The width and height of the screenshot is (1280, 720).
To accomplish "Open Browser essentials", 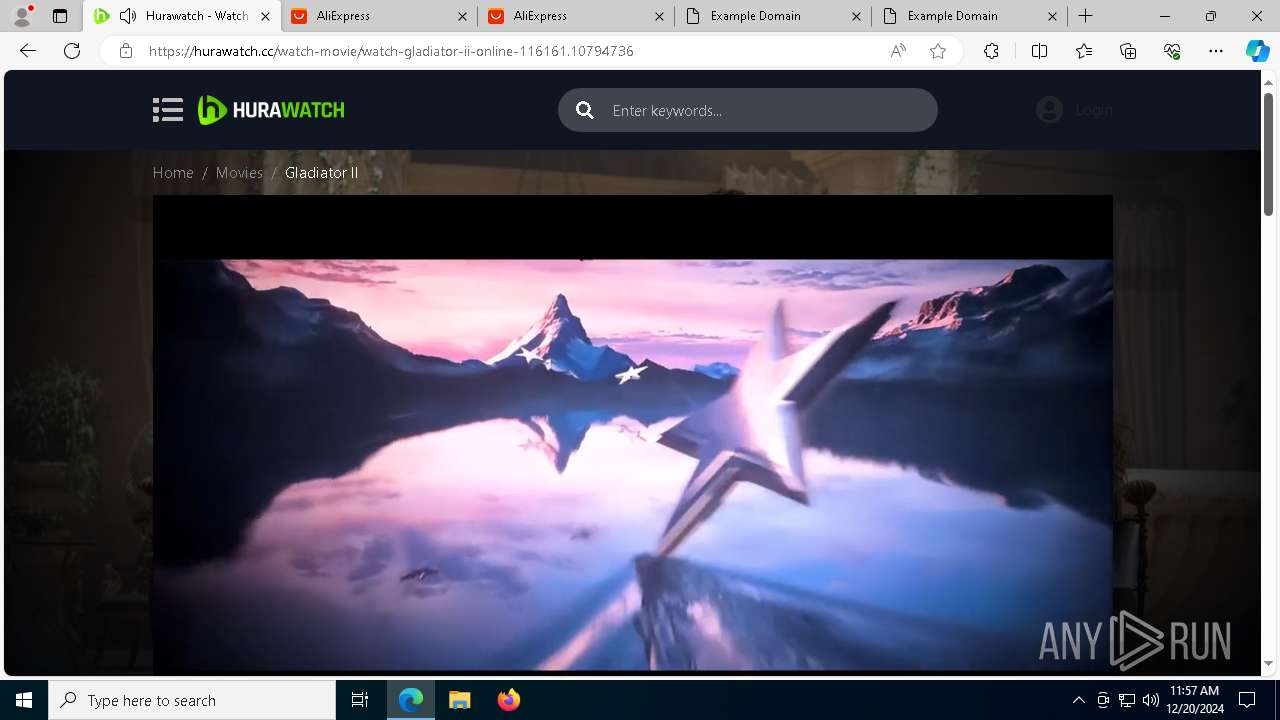I will [x=1172, y=51].
